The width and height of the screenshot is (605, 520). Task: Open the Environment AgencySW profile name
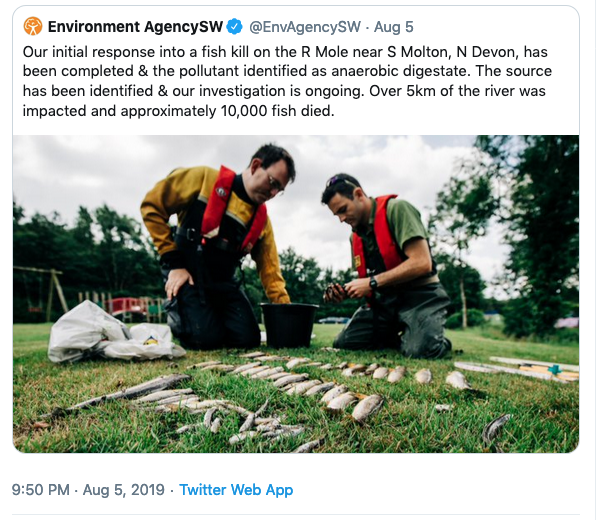click(x=135, y=25)
